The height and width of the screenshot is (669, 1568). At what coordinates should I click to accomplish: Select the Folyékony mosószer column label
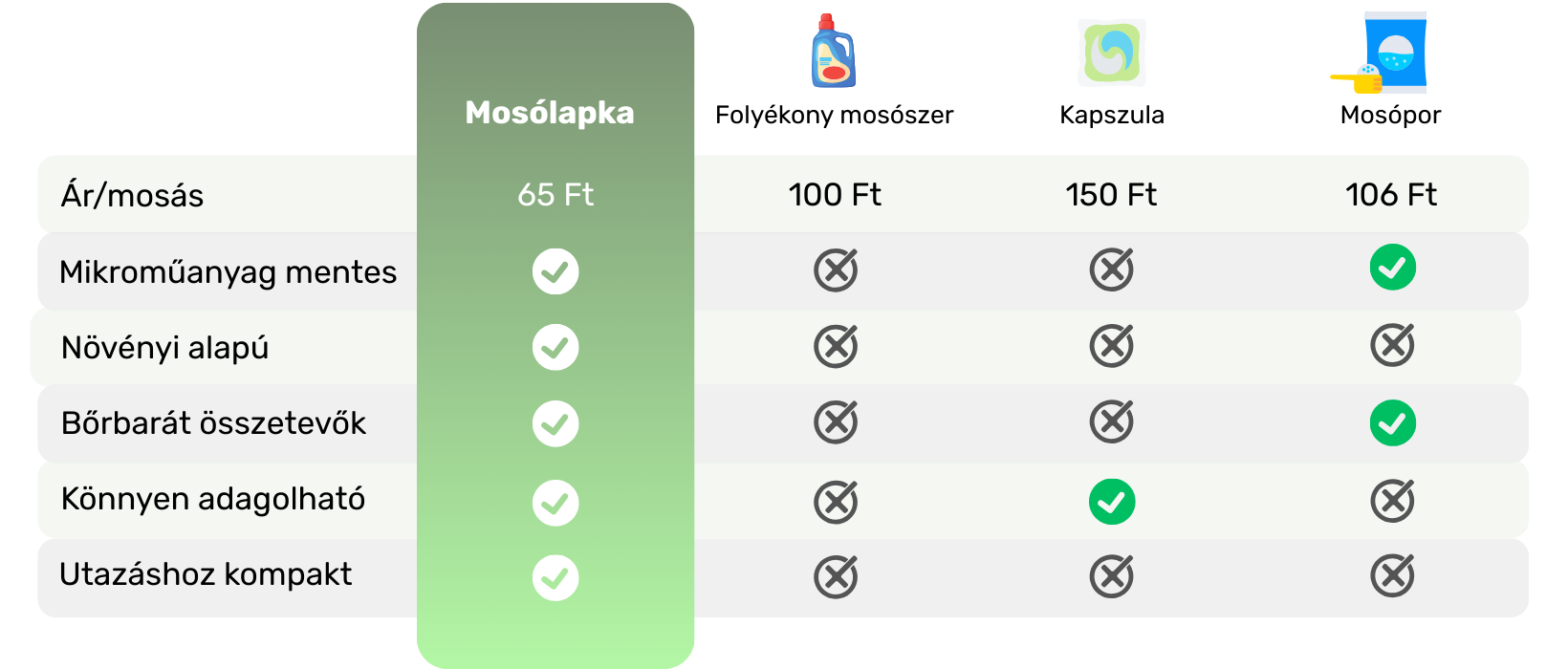coord(834,116)
